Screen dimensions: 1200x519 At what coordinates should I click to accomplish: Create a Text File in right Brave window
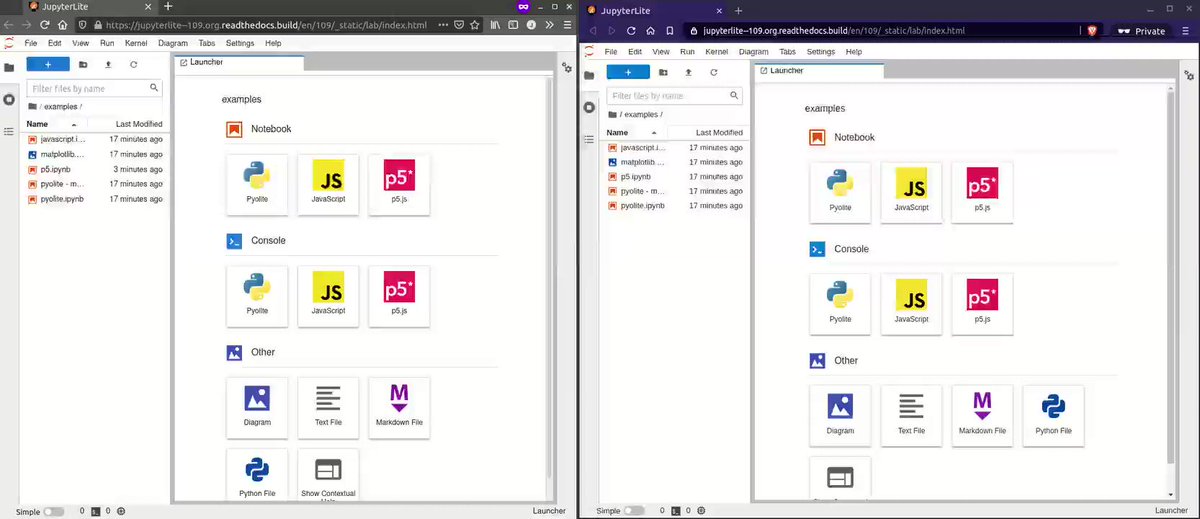click(x=911, y=416)
